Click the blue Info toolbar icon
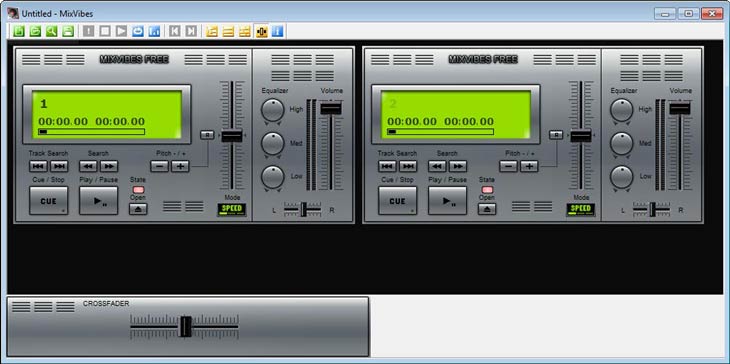 click(x=277, y=31)
